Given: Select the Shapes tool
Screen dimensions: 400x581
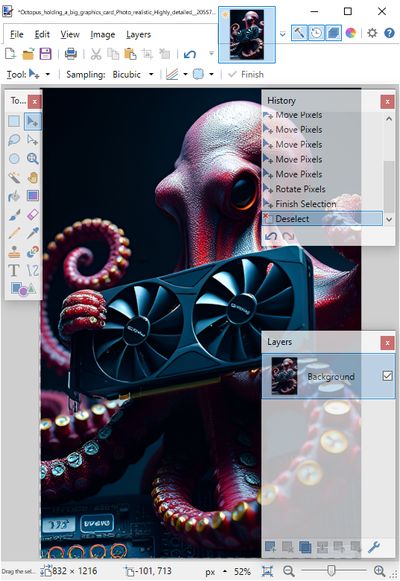Looking at the screenshot, I should (23, 289).
